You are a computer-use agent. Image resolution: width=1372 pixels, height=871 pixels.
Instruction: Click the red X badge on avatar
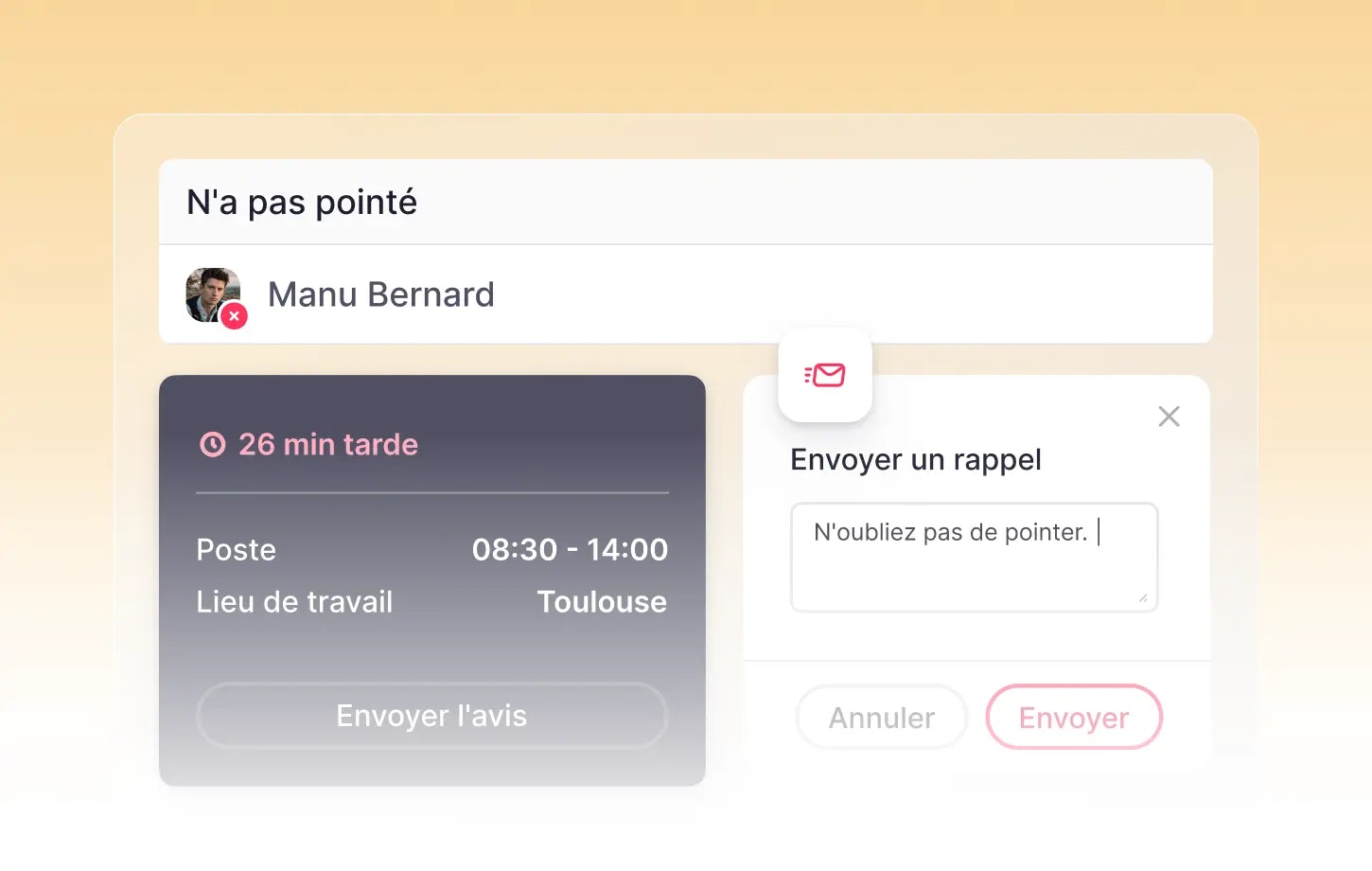coord(235,316)
